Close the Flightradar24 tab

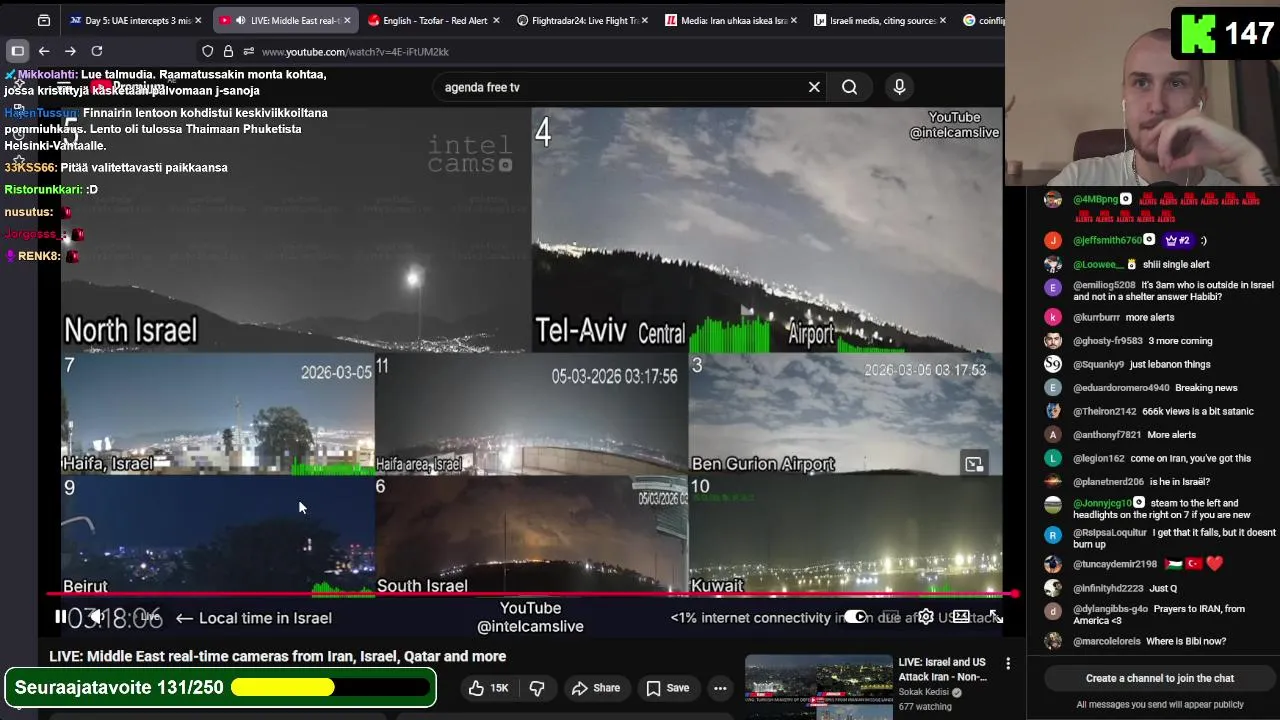(645, 20)
